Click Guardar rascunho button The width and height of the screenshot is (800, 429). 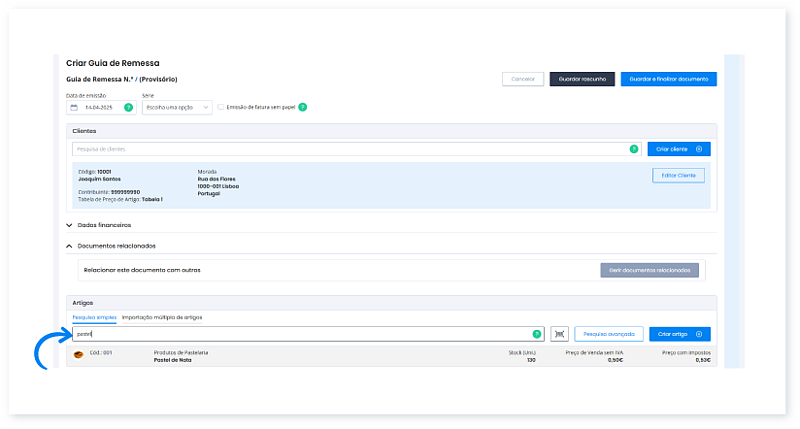pos(581,78)
